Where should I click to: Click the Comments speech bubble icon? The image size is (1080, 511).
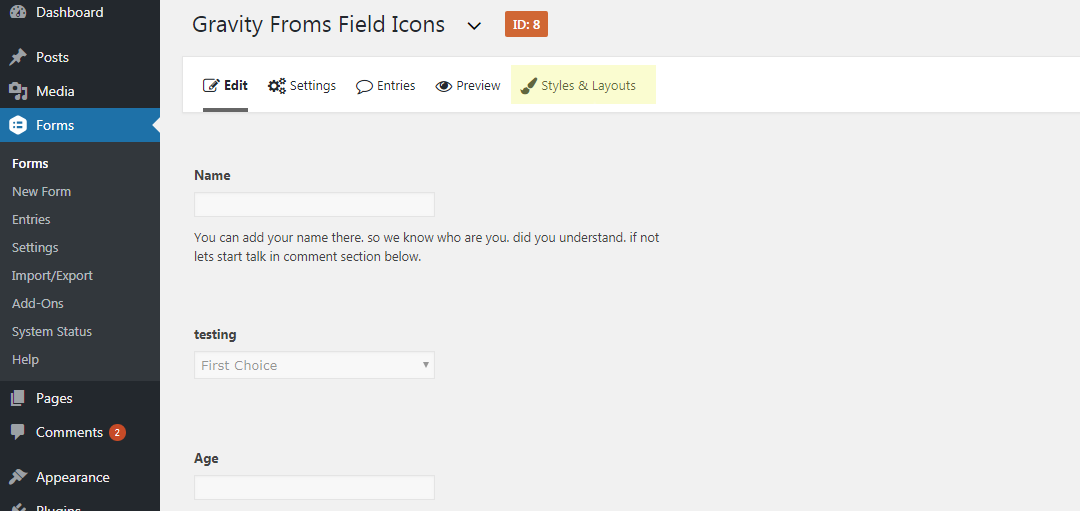(18, 432)
